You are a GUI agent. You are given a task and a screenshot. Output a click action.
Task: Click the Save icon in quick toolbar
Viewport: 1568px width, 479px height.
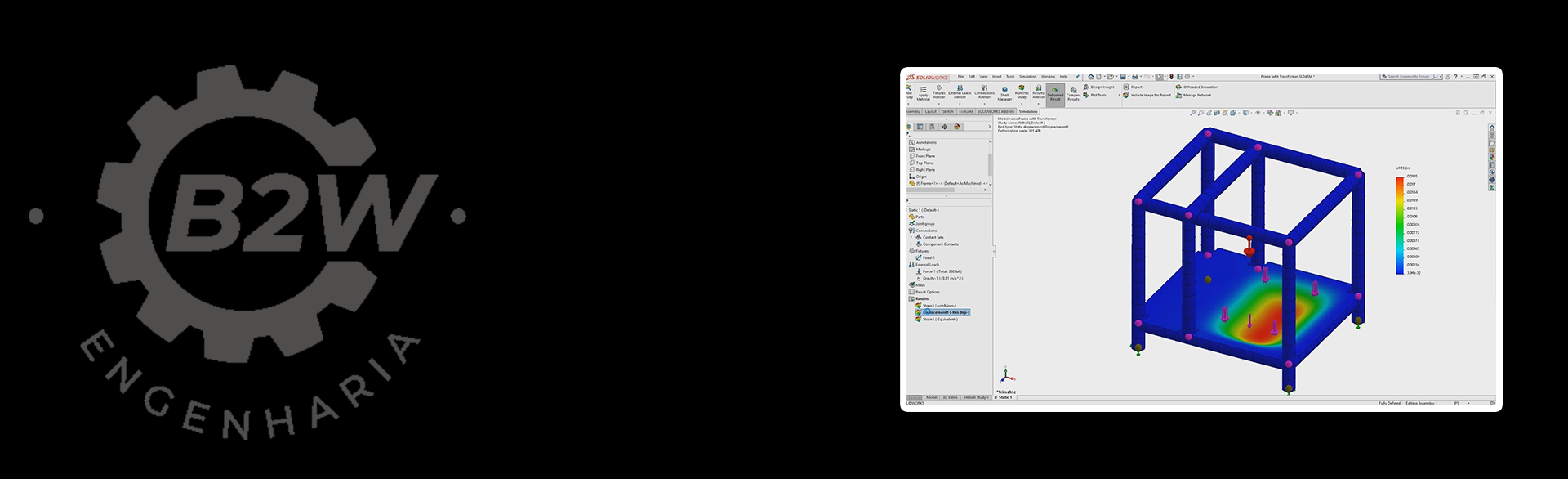pos(1123,77)
